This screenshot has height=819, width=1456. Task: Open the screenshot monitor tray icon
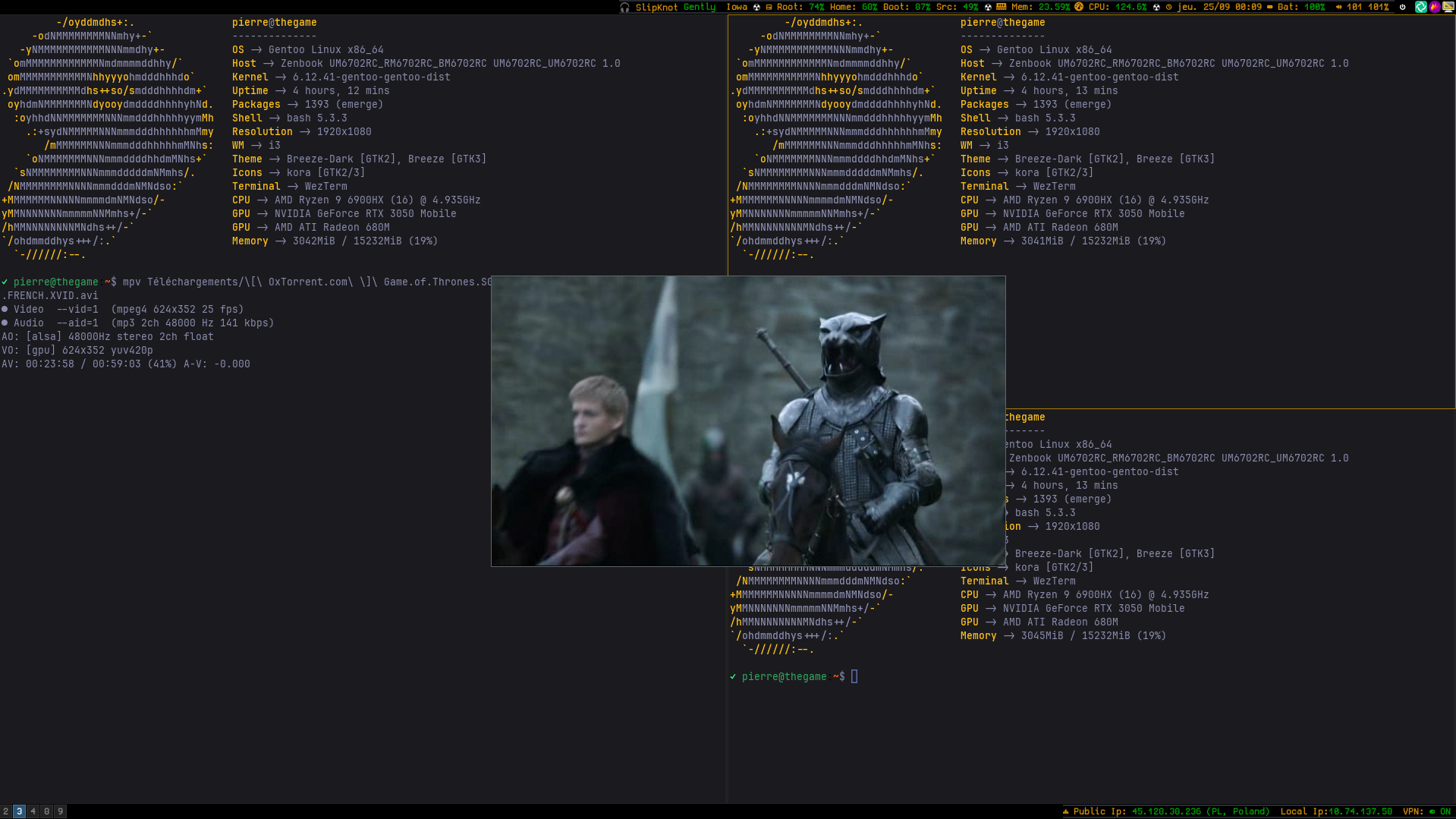tap(1449, 7)
